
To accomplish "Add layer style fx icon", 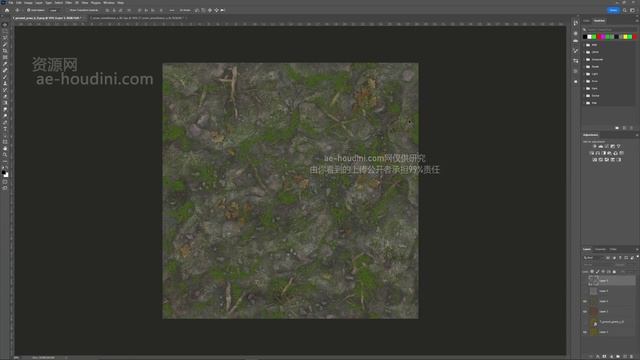I will [598, 356].
